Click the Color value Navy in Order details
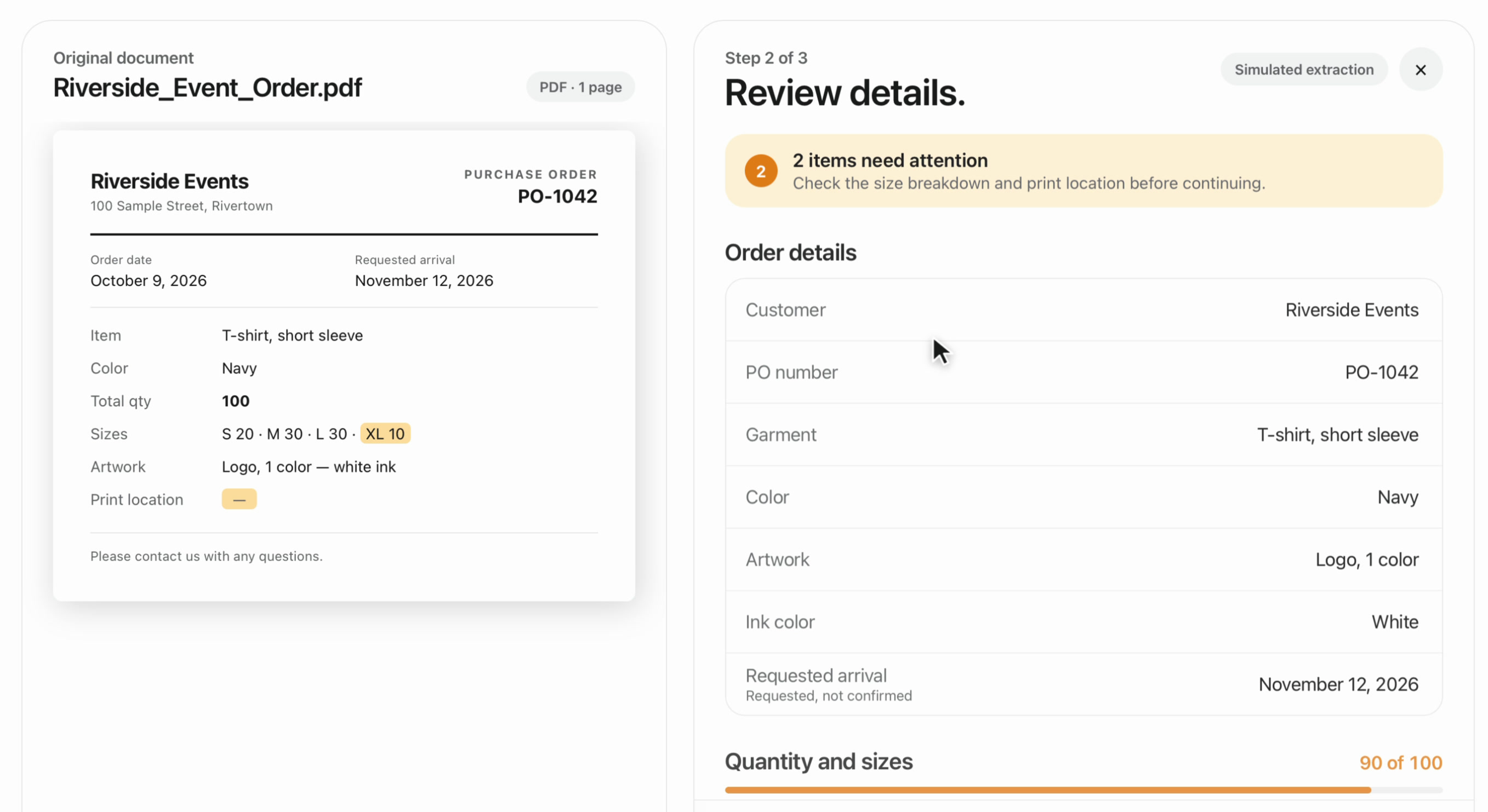 (1398, 498)
